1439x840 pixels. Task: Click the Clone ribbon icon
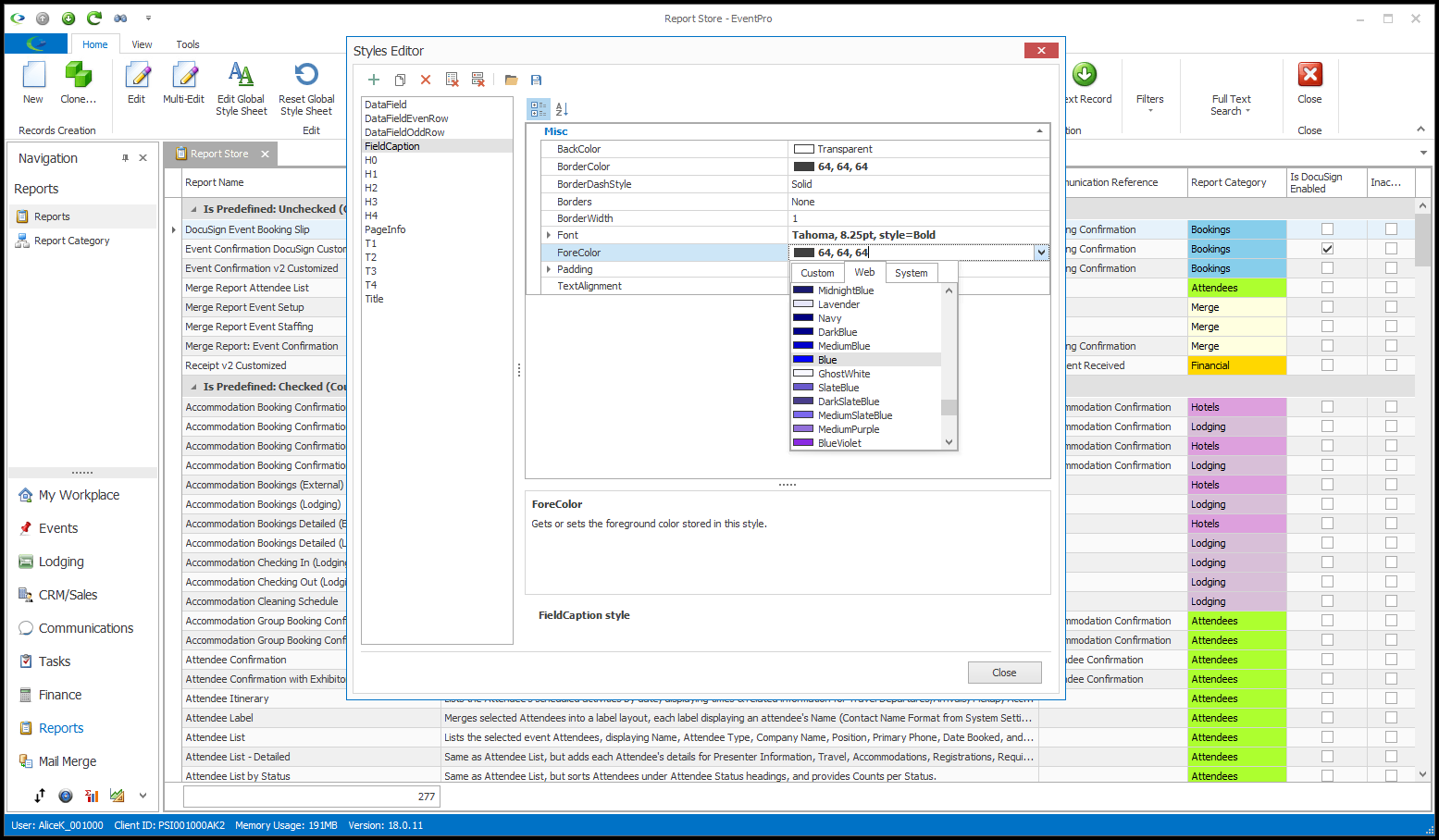[79, 75]
